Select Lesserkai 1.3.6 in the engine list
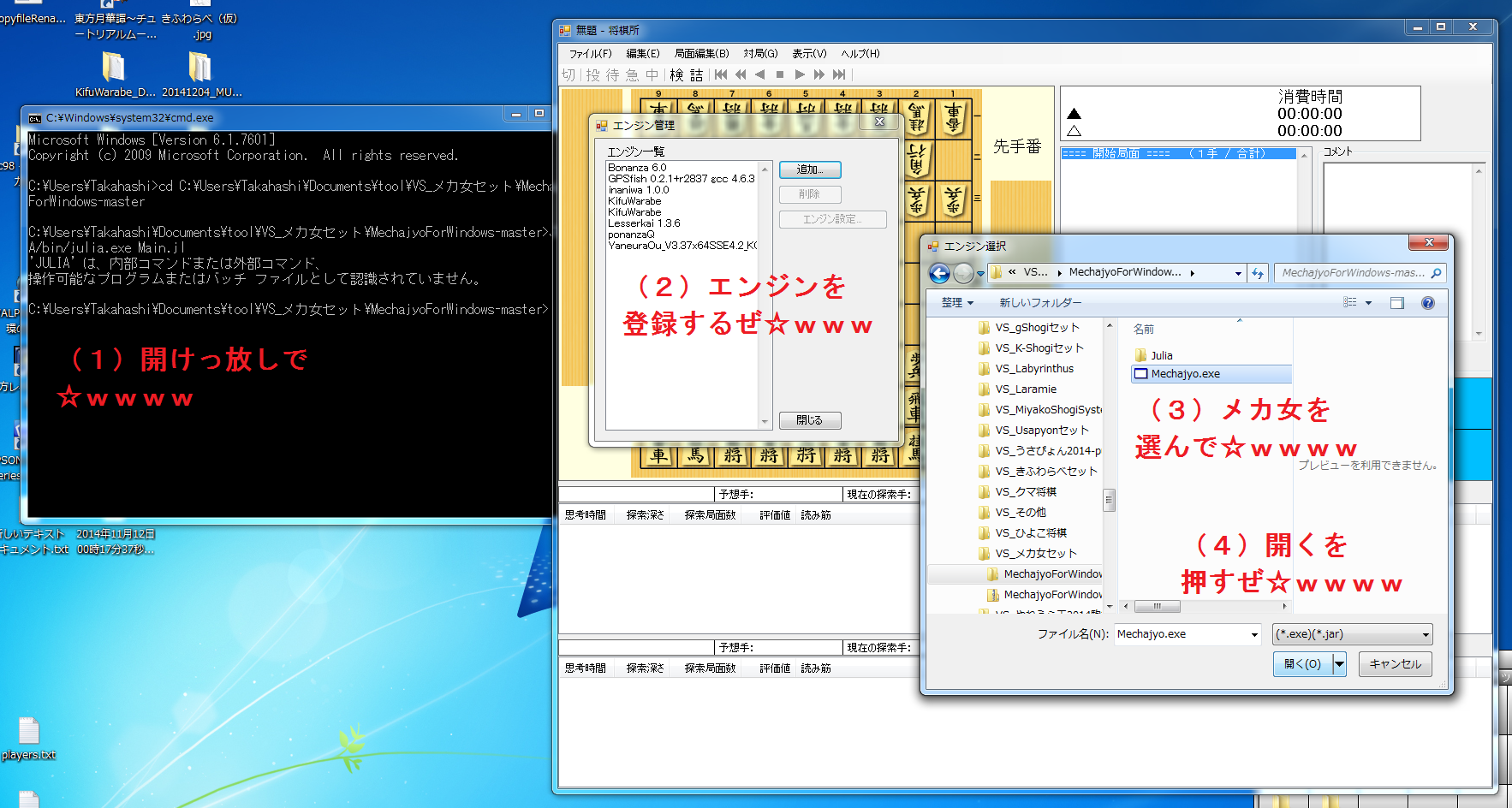 coord(644,223)
